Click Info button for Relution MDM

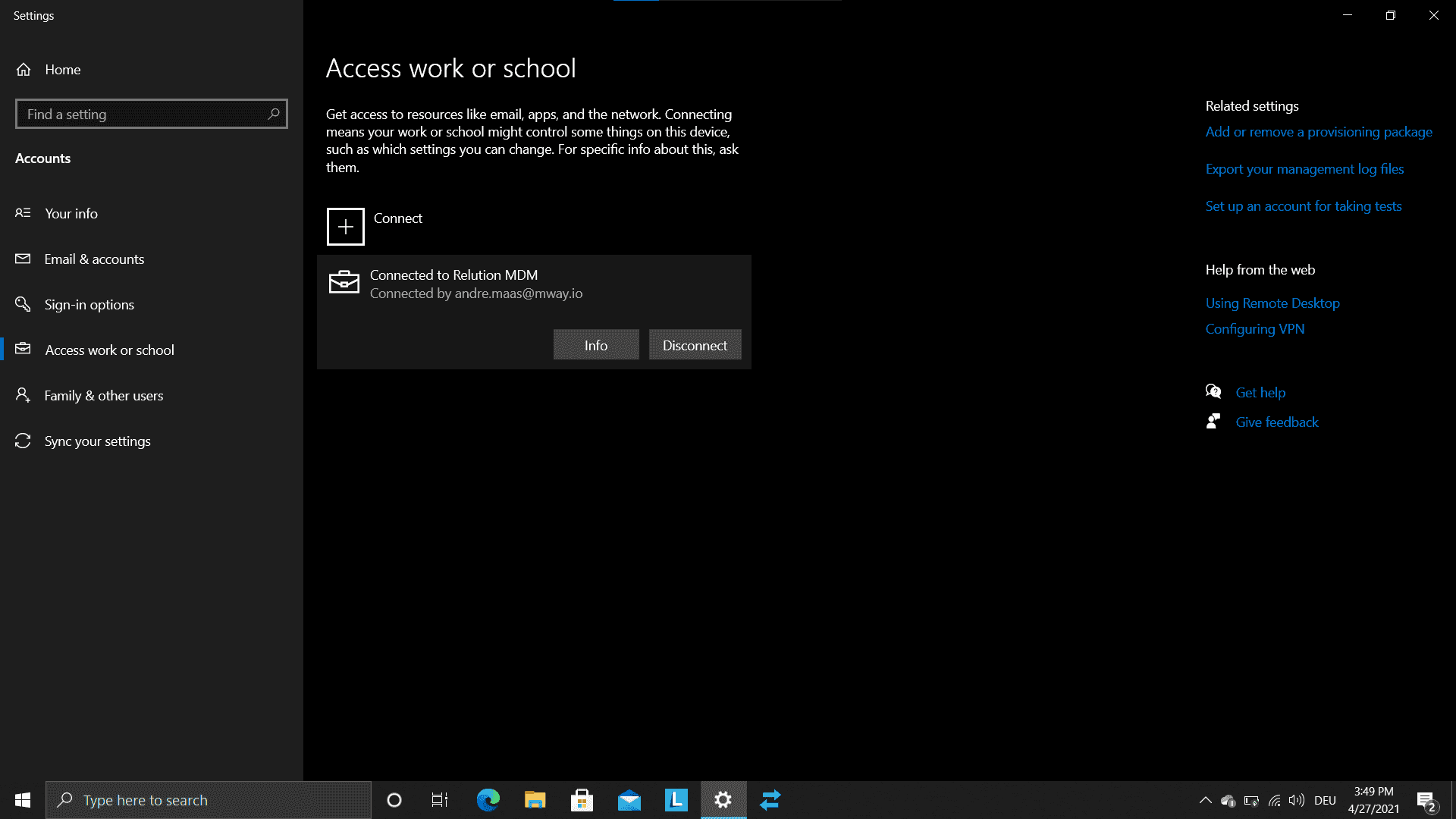[x=596, y=344]
